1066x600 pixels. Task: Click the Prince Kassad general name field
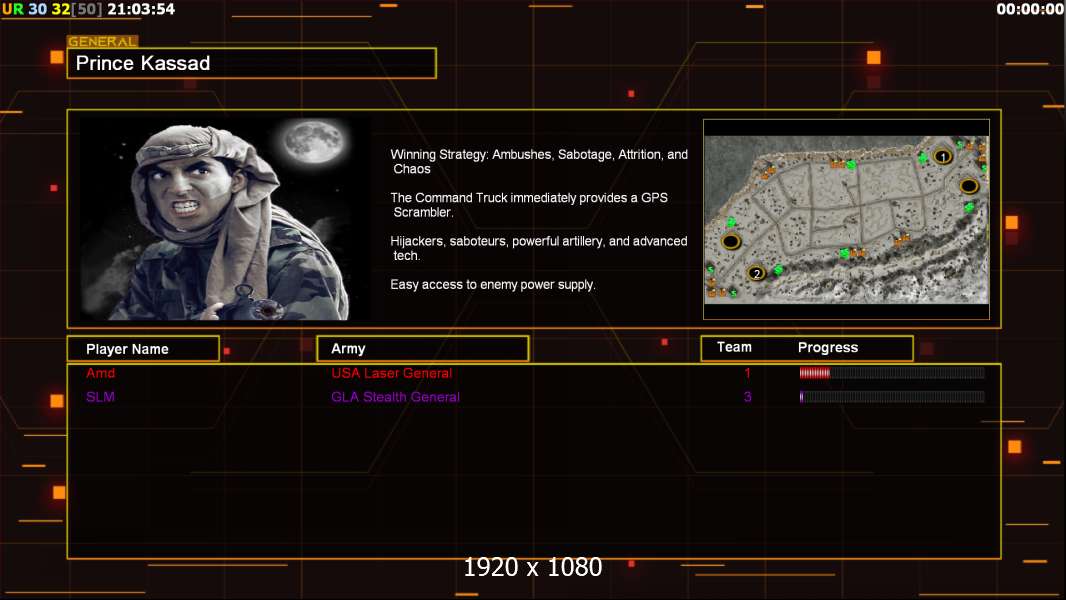pyautogui.click(x=252, y=63)
